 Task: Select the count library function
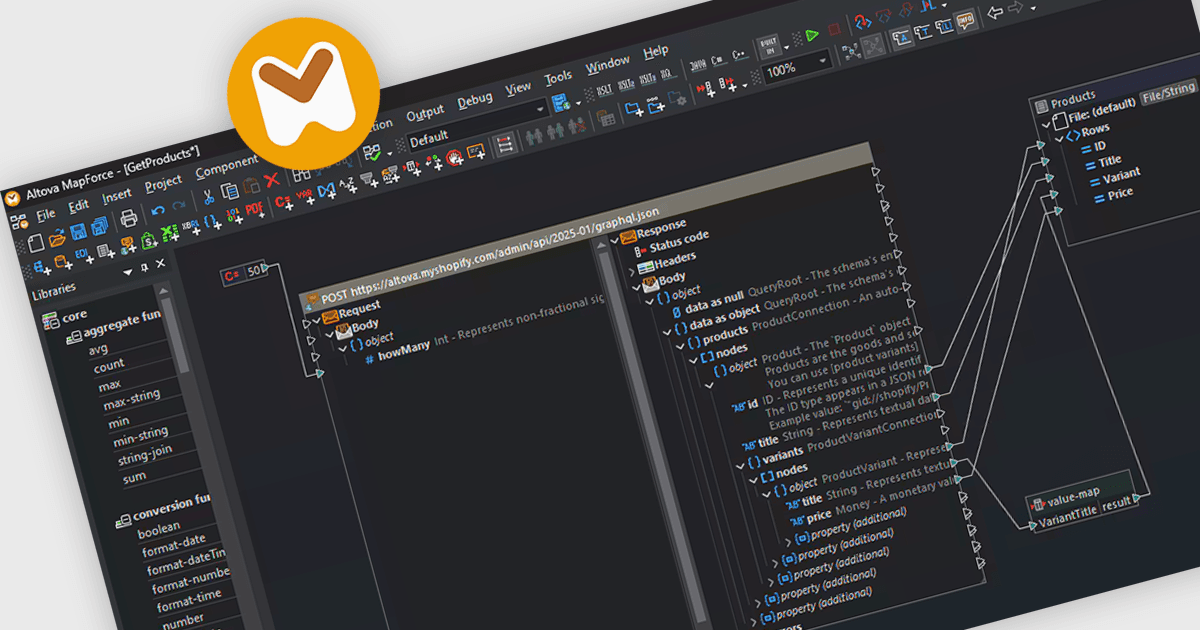click(x=109, y=366)
